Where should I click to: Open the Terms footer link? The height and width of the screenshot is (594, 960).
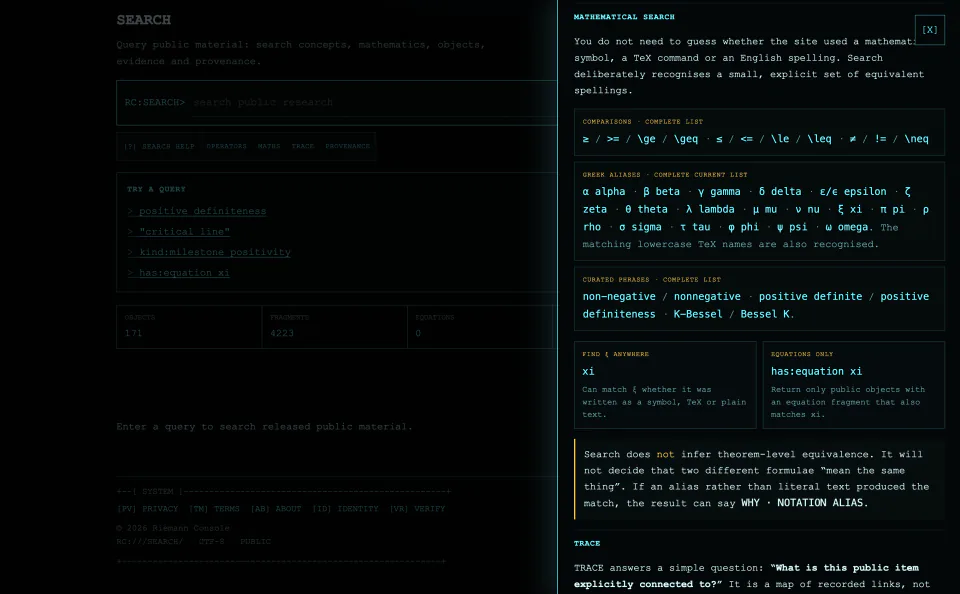[x=214, y=508]
